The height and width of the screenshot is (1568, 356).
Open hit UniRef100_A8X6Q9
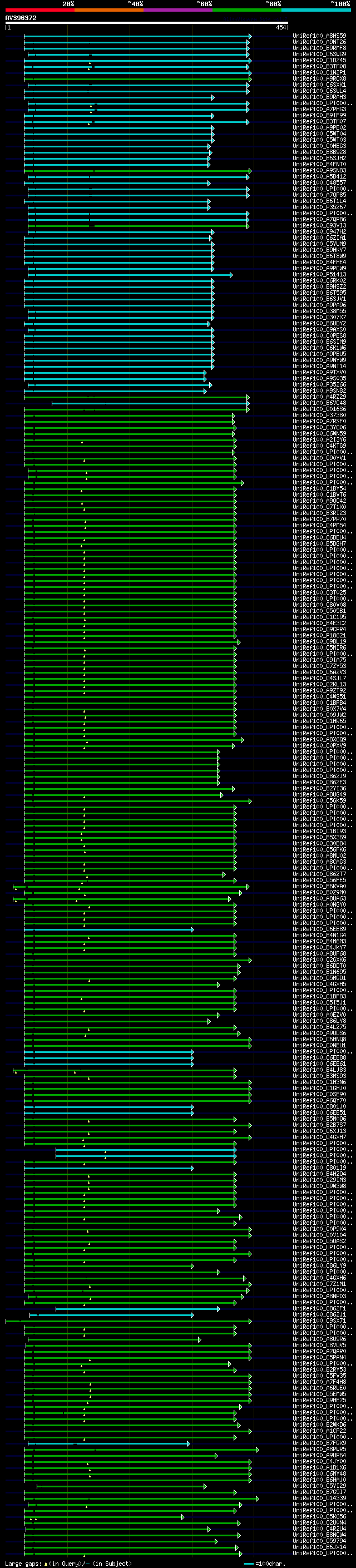[x=319, y=740]
